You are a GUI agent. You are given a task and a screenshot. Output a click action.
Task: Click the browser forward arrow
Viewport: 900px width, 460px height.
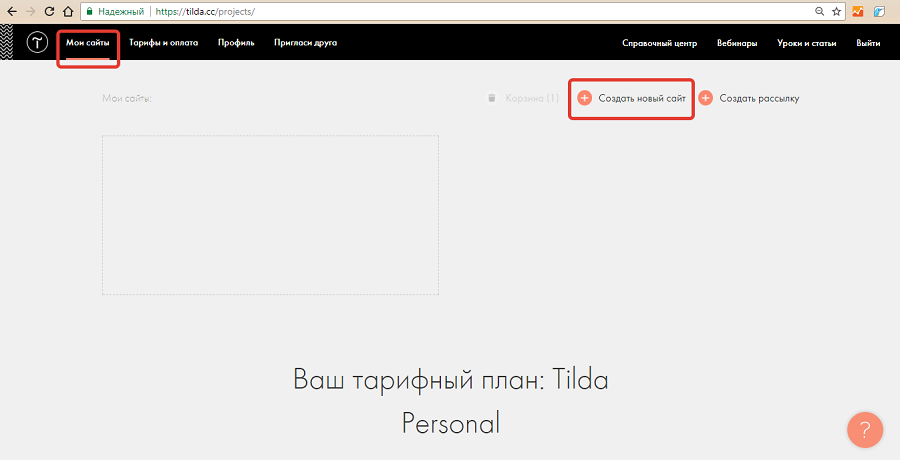(30, 11)
